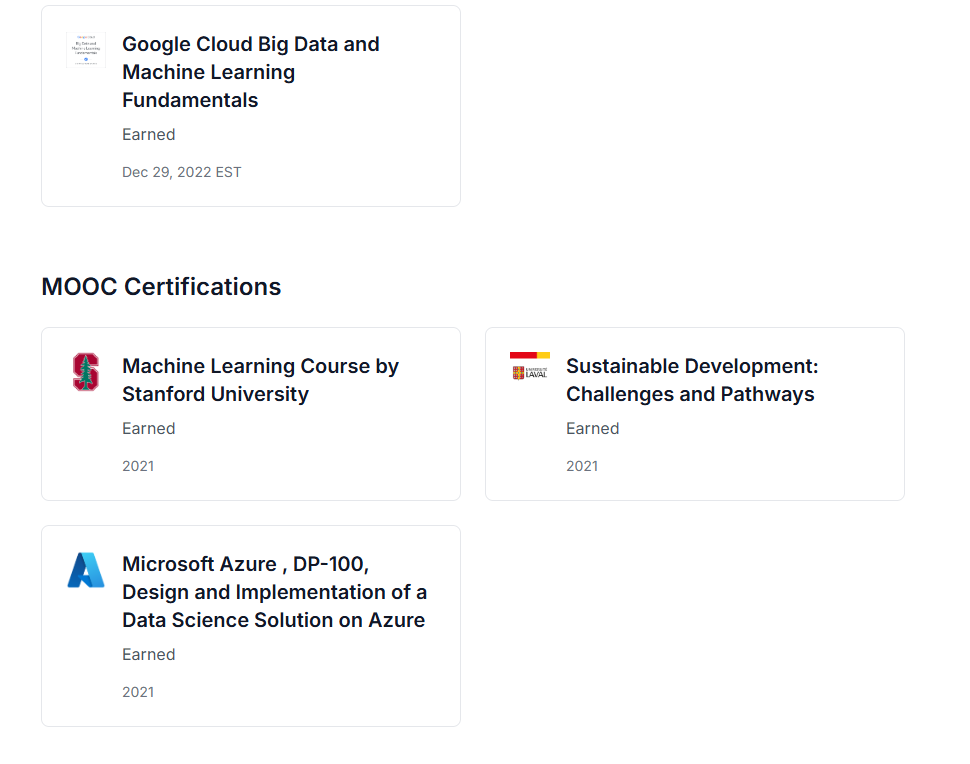
Task: Open Sustainable Development: Challenges and Pathways title
Action: [691, 380]
